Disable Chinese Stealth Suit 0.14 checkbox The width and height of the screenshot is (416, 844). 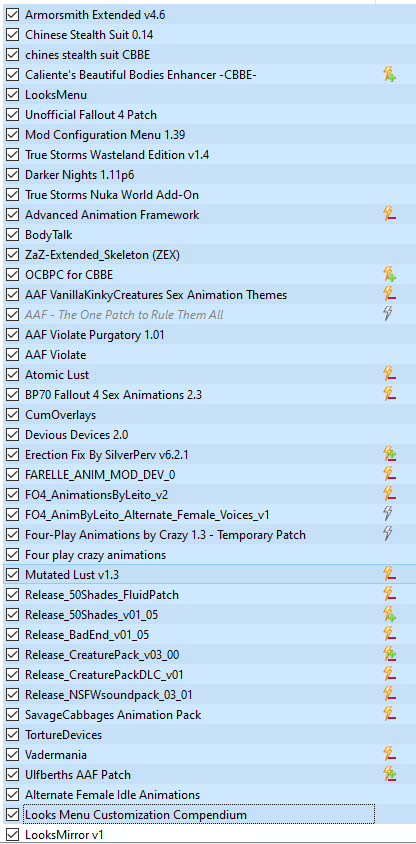pyautogui.click(x=12, y=35)
